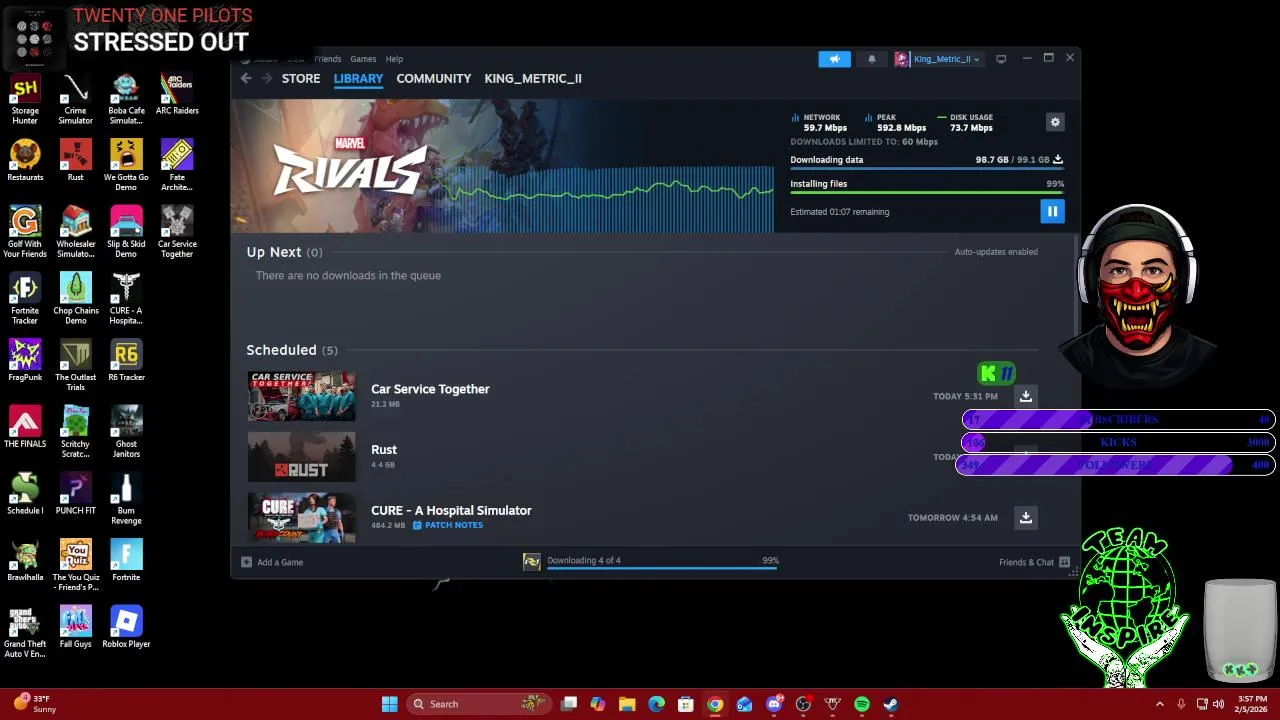Open Brawlhalla desktop shortcut
Image resolution: width=1280 pixels, height=720 pixels.
25,561
